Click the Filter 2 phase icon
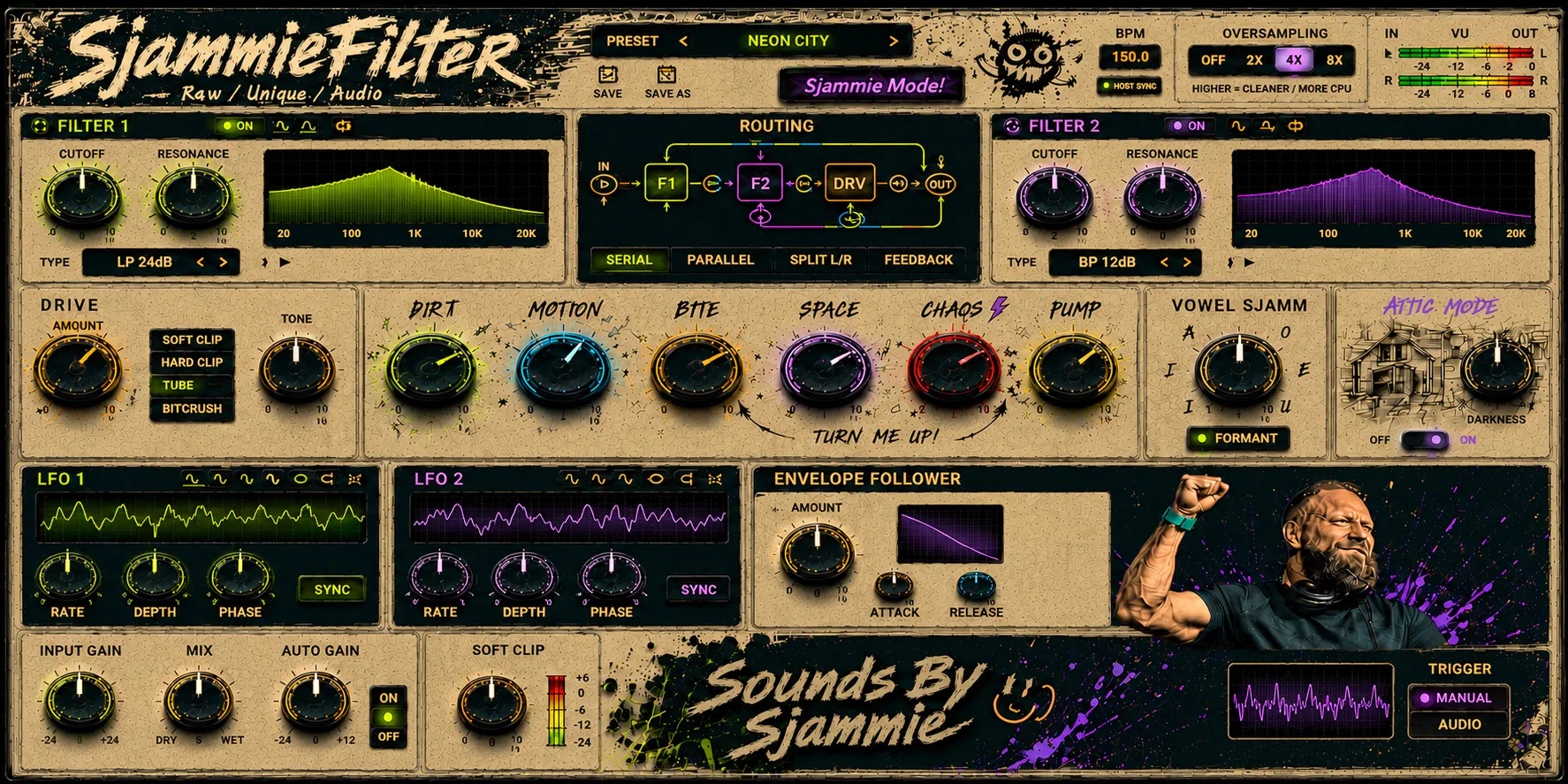The height and width of the screenshot is (784, 1568). click(x=1295, y=126)
